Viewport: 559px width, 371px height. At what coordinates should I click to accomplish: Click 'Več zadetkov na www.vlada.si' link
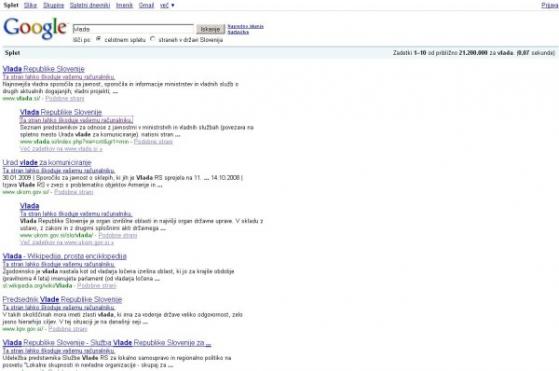[61, 149]
